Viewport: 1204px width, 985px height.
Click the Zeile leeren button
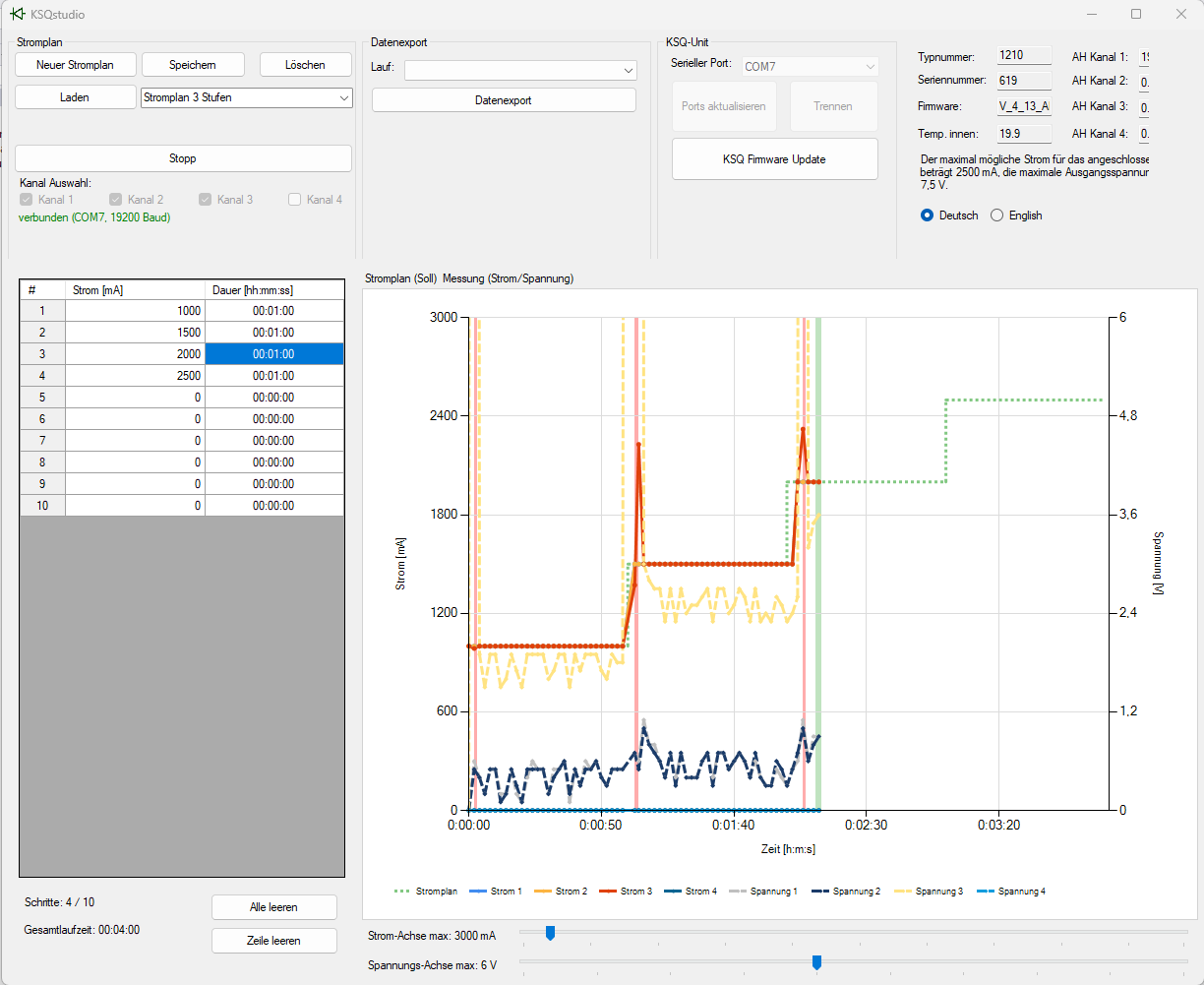click(274, 941)
